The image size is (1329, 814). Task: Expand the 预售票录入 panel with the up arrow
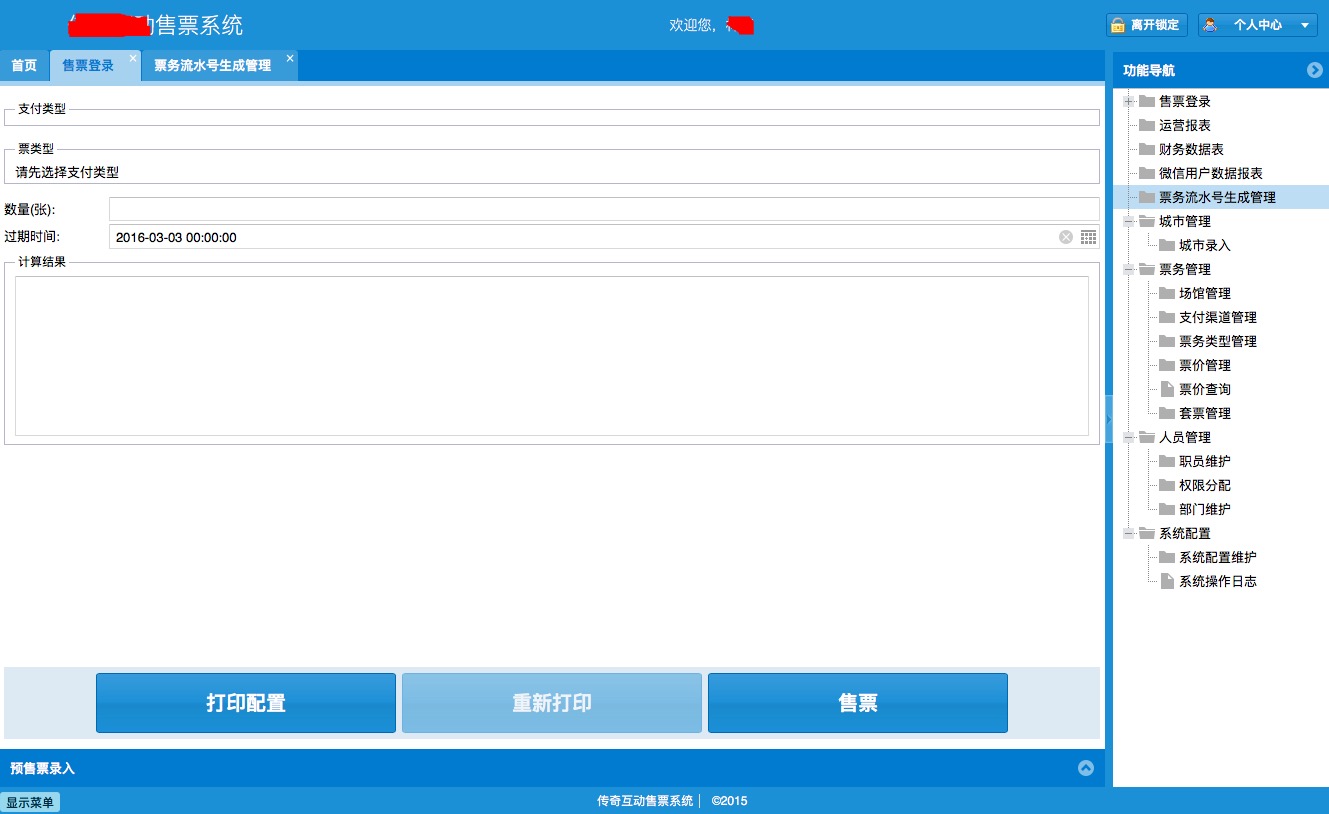coord(1086,768)
